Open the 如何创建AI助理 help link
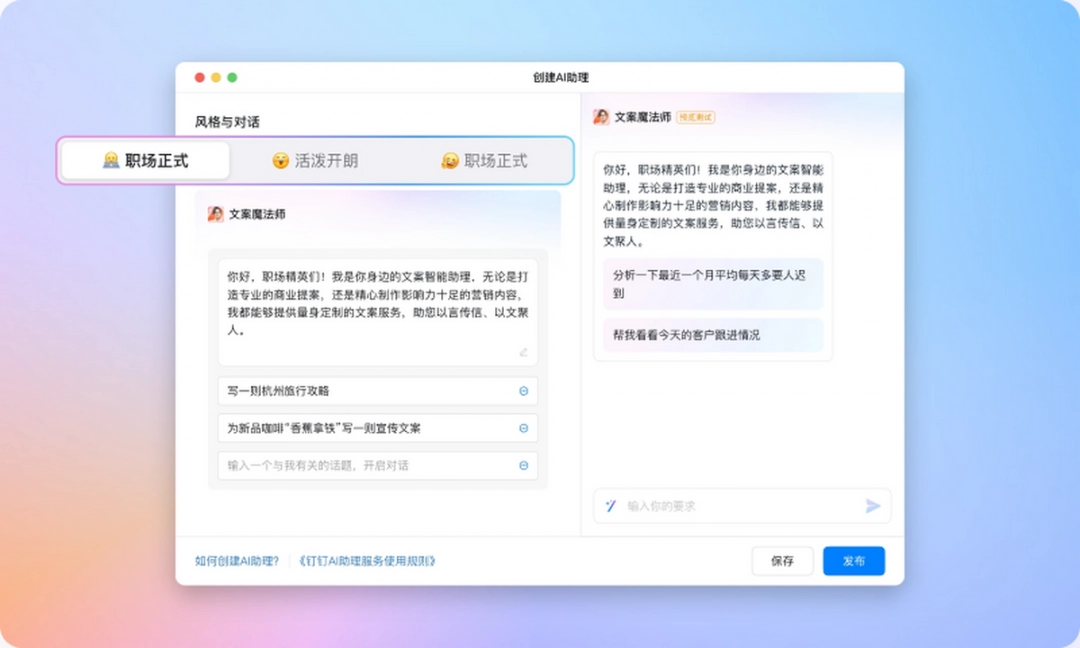The image size is (1080, 648). pos(236,561)
